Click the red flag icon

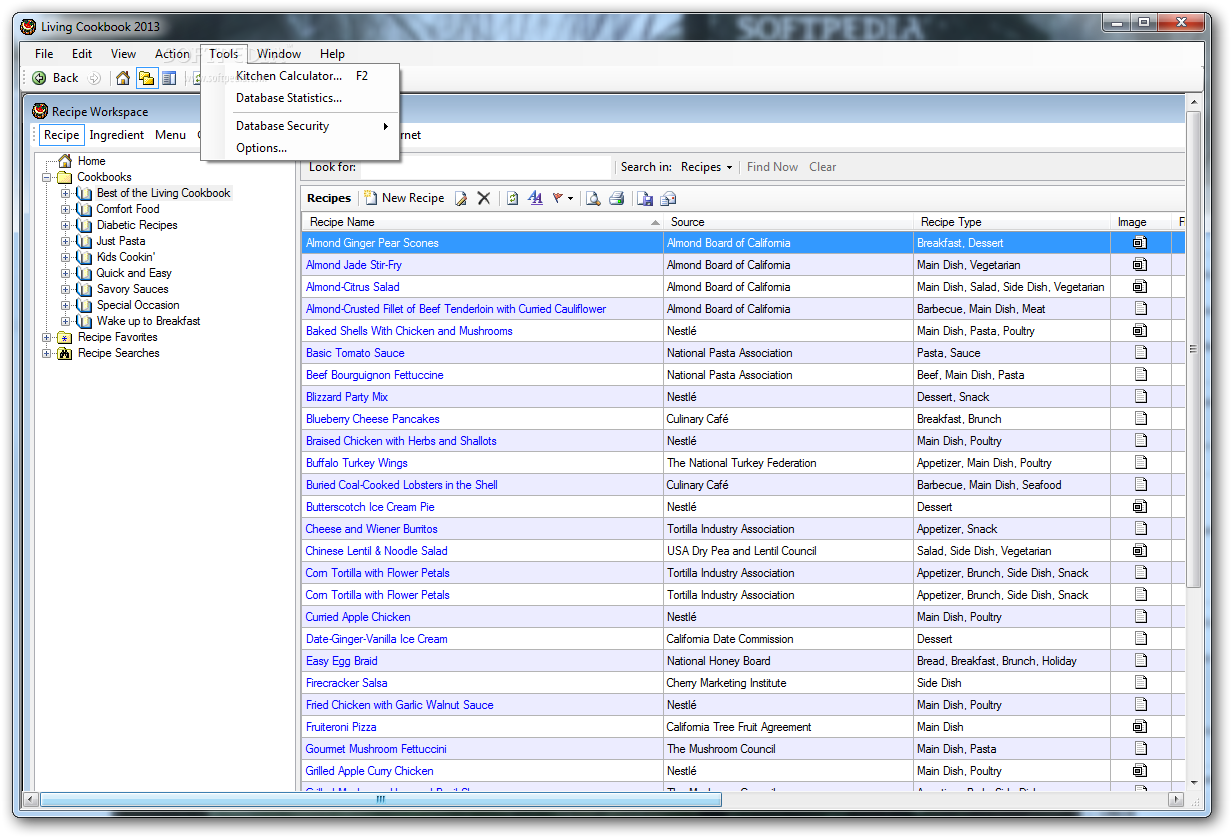click(558, 198)
